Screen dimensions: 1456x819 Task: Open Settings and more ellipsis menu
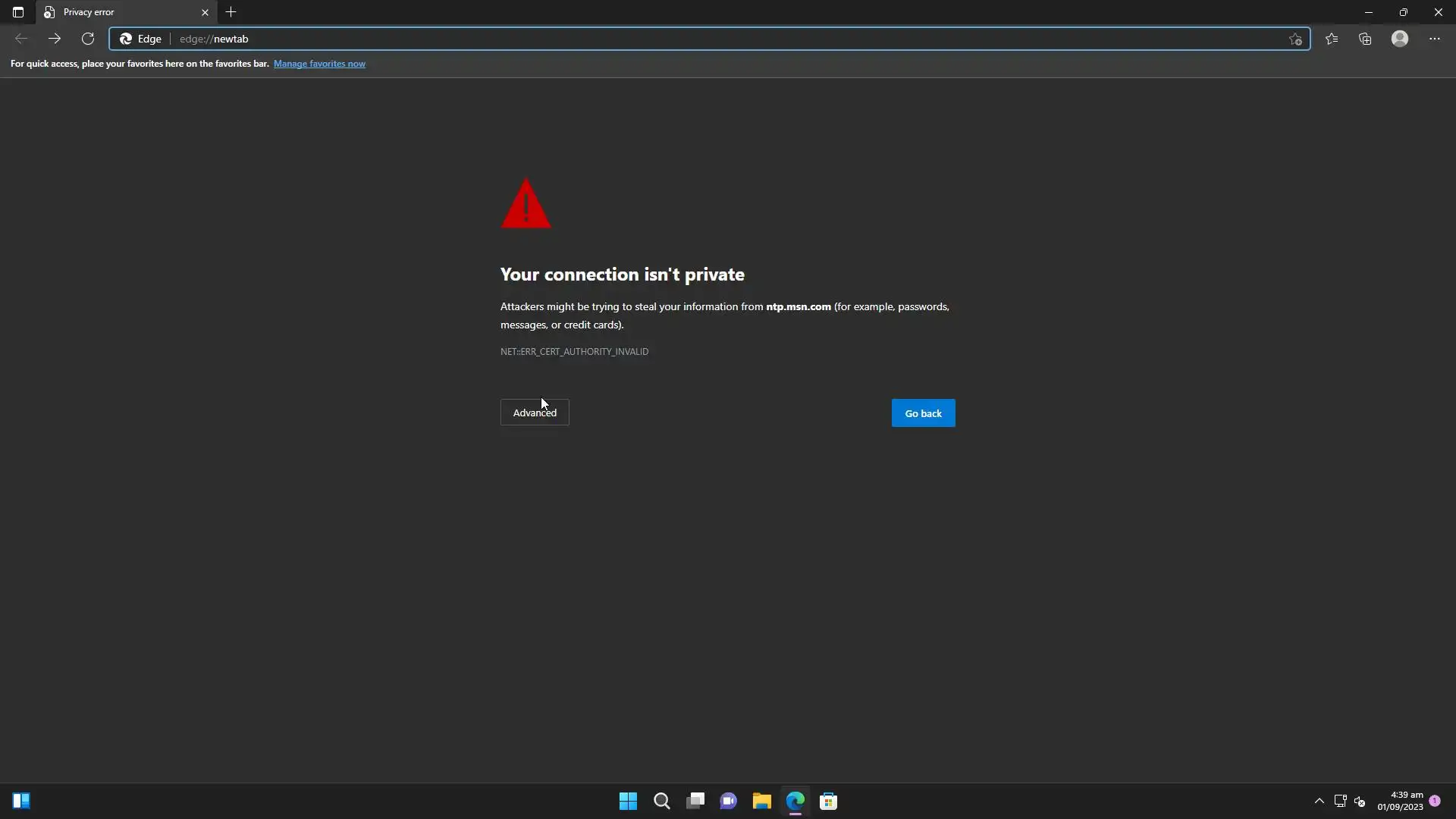tap(1435, 39)
